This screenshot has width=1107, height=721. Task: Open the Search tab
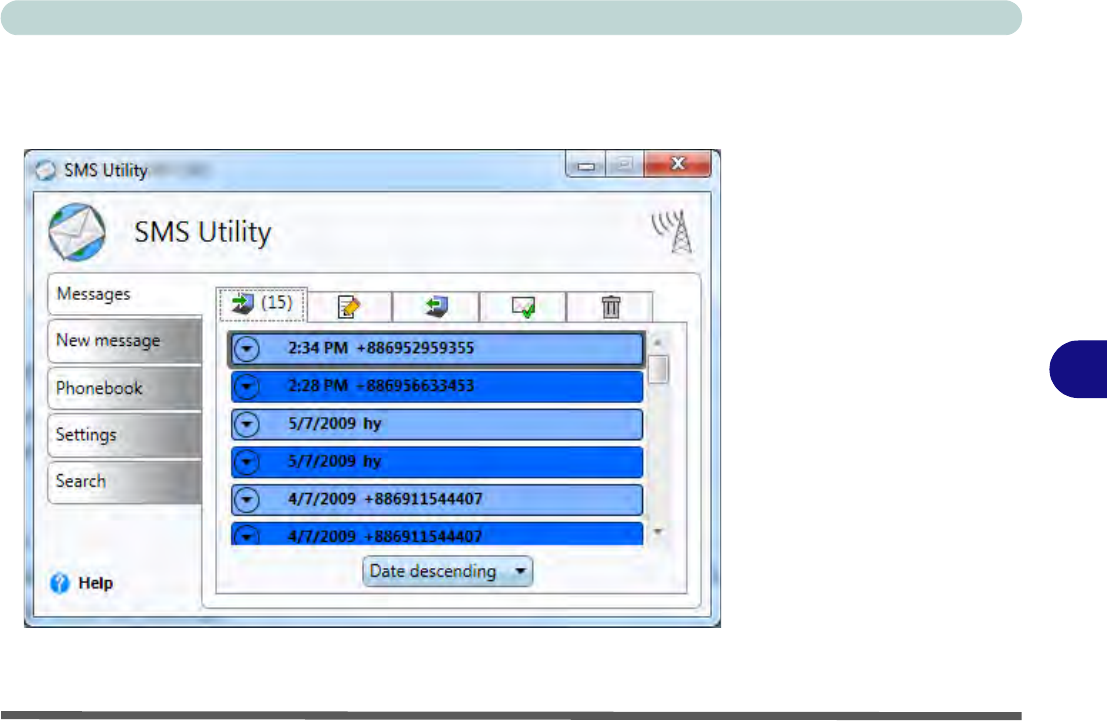123,481
